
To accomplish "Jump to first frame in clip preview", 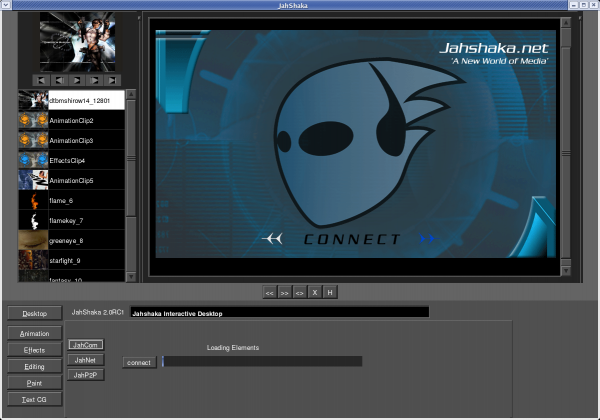I will (x=41, y=79).
